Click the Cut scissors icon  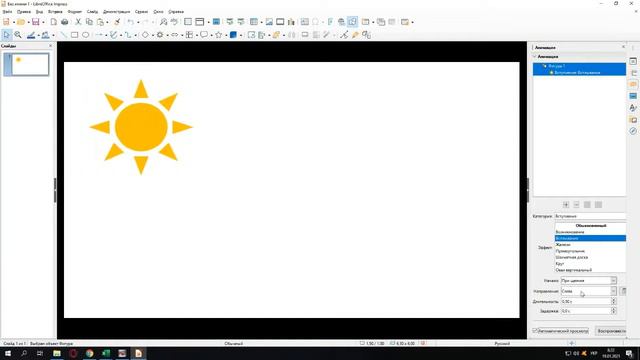coord(78,22)
